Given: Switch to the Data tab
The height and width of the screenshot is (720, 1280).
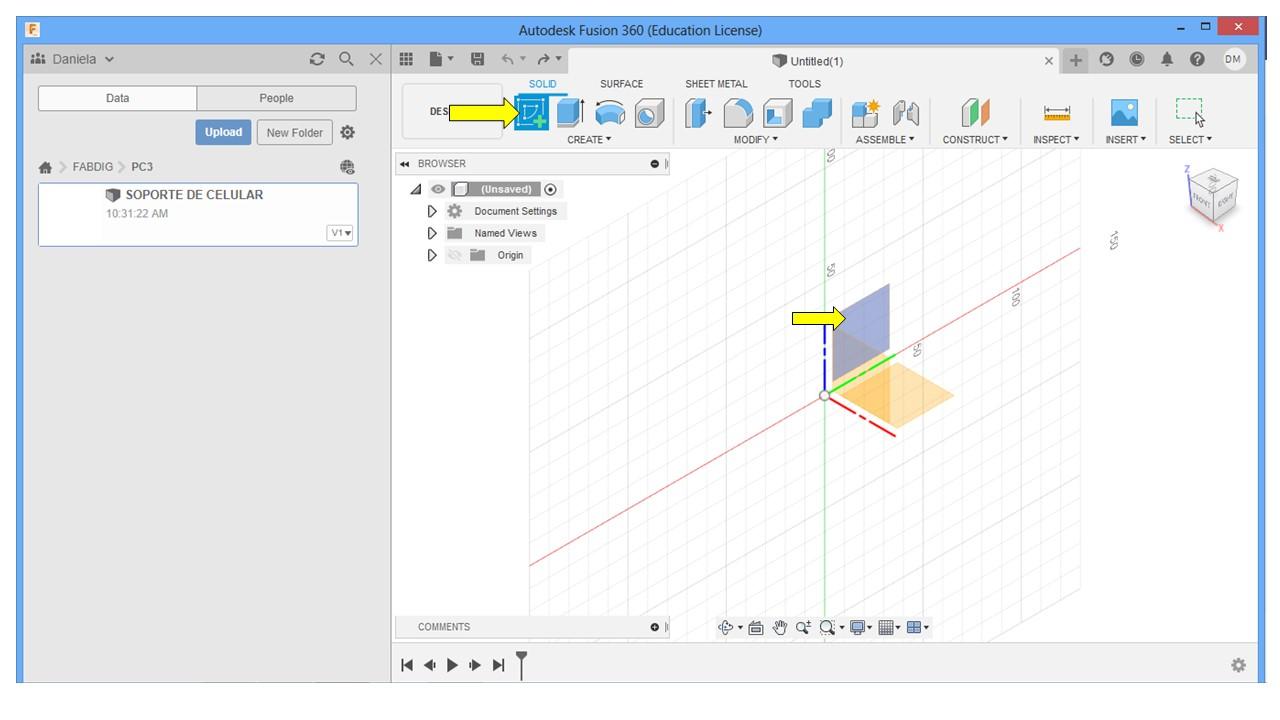Looking at the screenshot, I should tap(117, 98).
